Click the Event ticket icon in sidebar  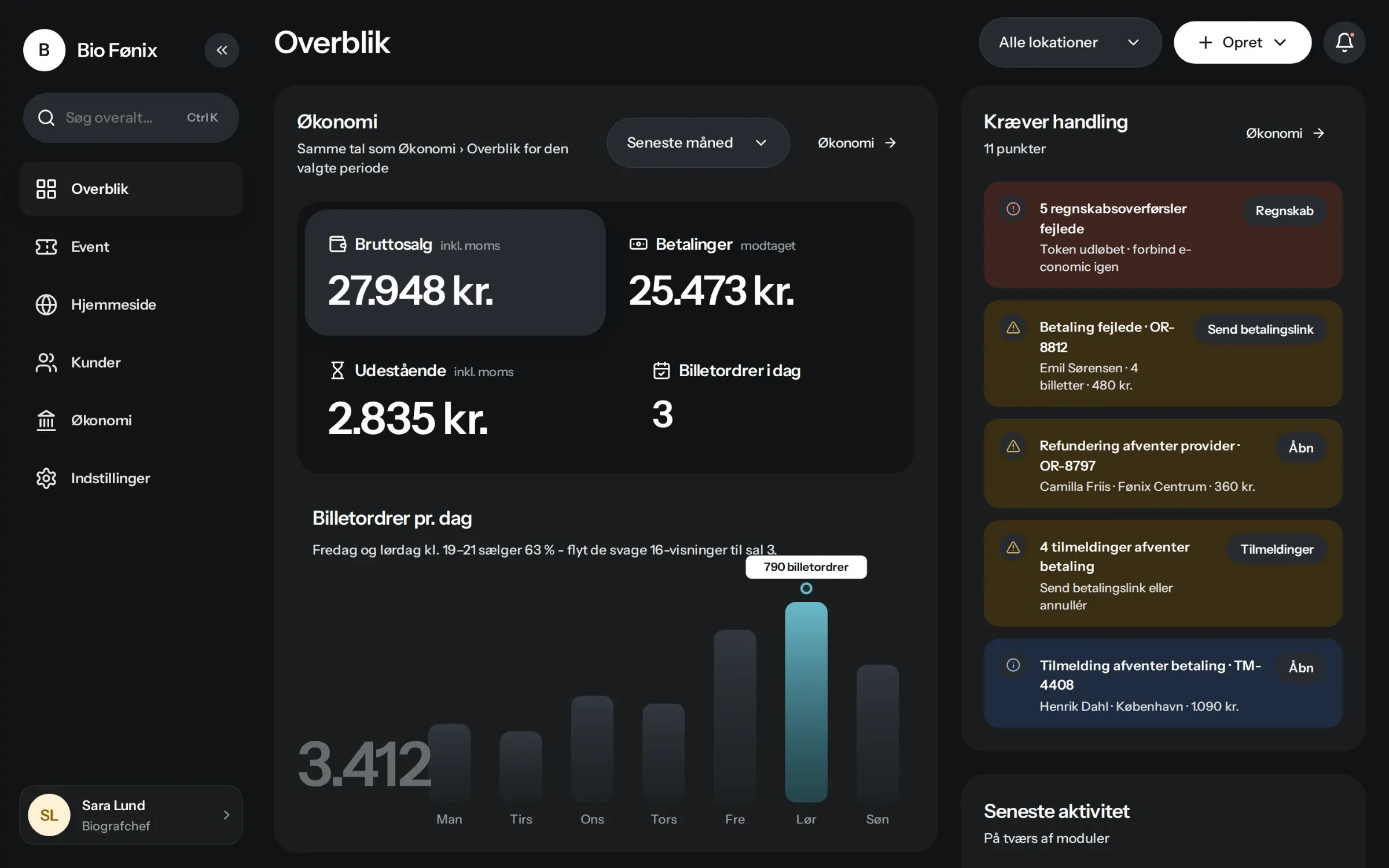click(46, 247)
